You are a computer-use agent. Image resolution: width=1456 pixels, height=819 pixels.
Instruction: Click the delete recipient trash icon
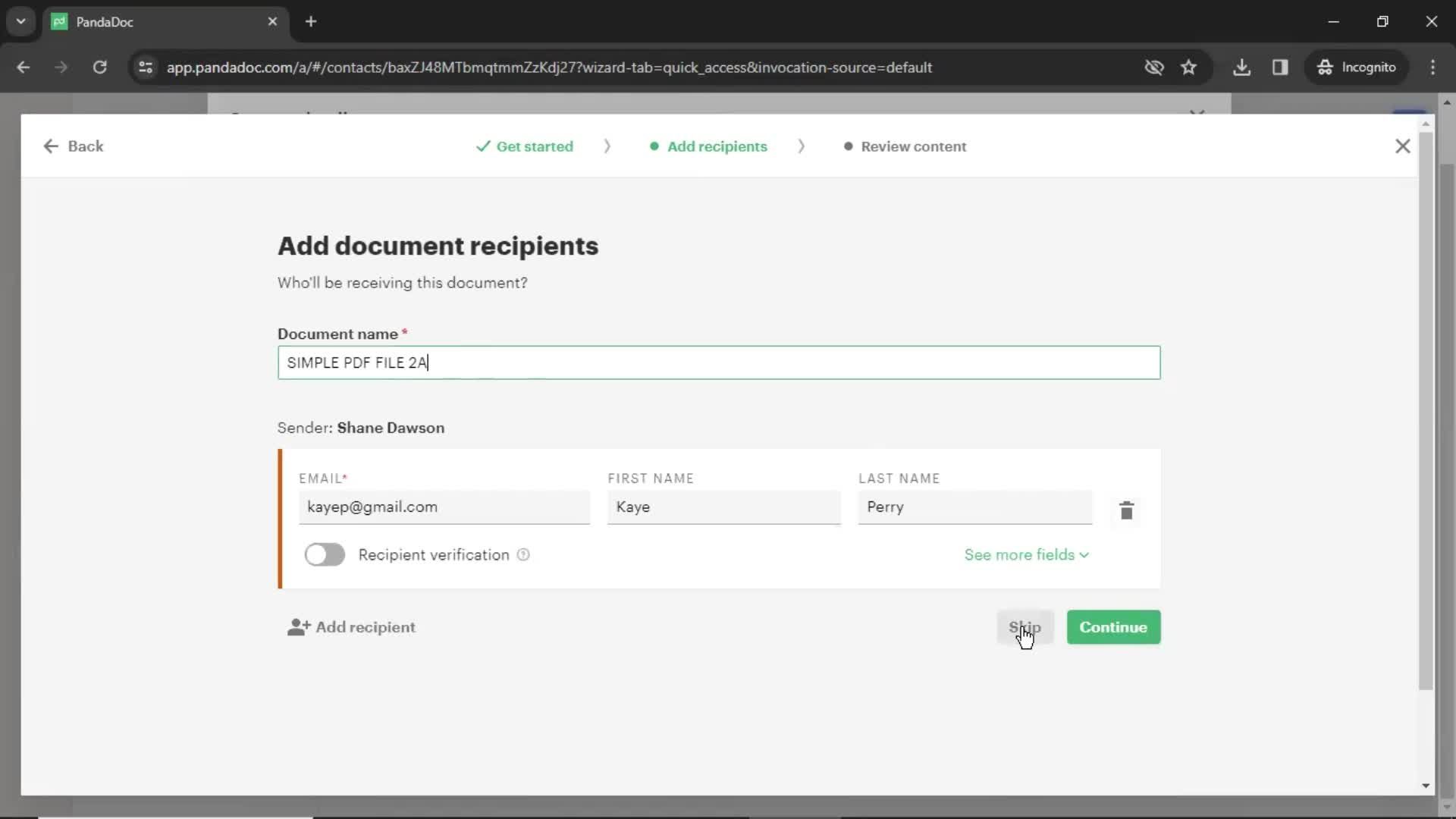(x=1127, y=510)
